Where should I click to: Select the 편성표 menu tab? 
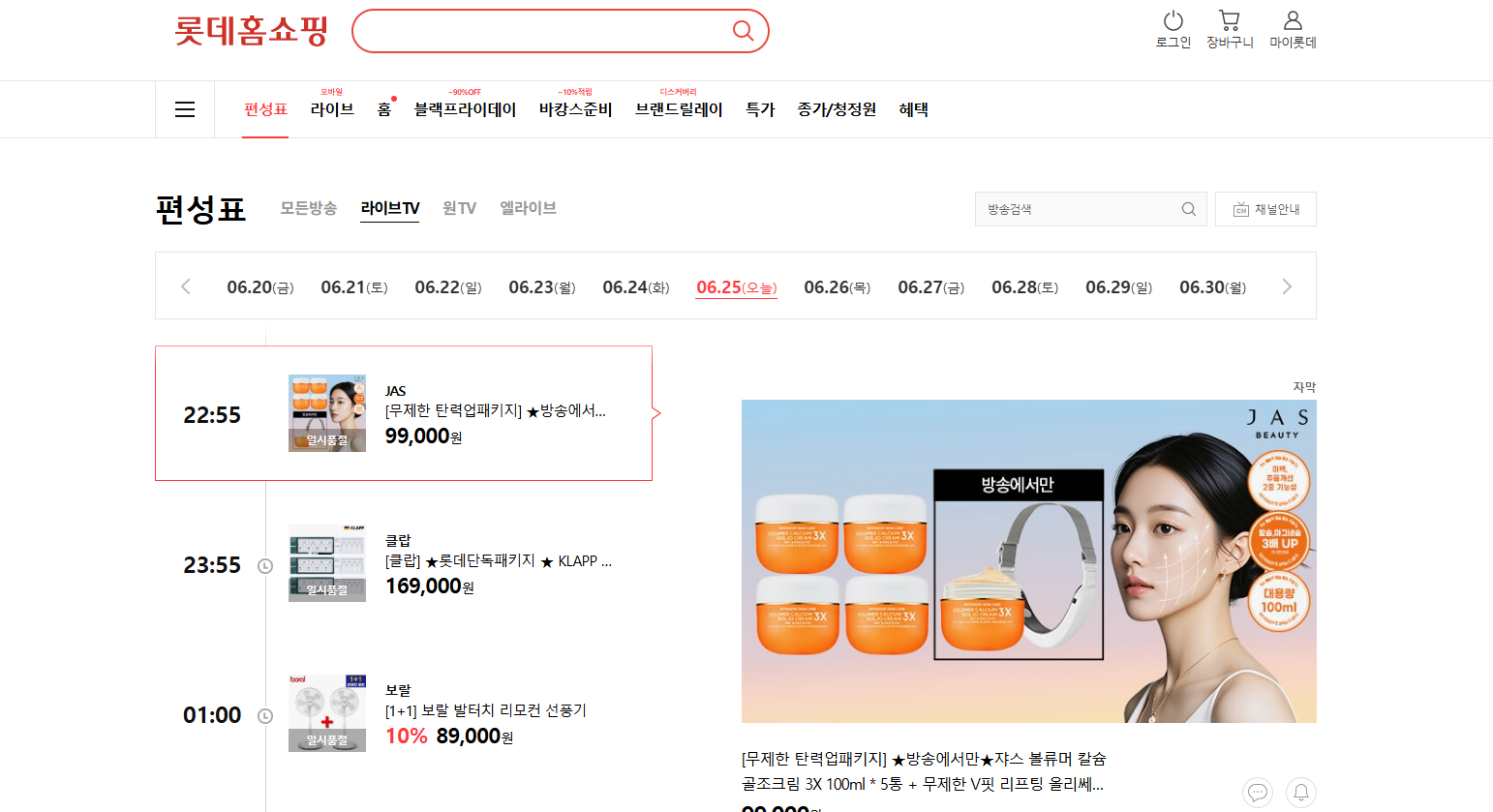[x=265, y=109]
